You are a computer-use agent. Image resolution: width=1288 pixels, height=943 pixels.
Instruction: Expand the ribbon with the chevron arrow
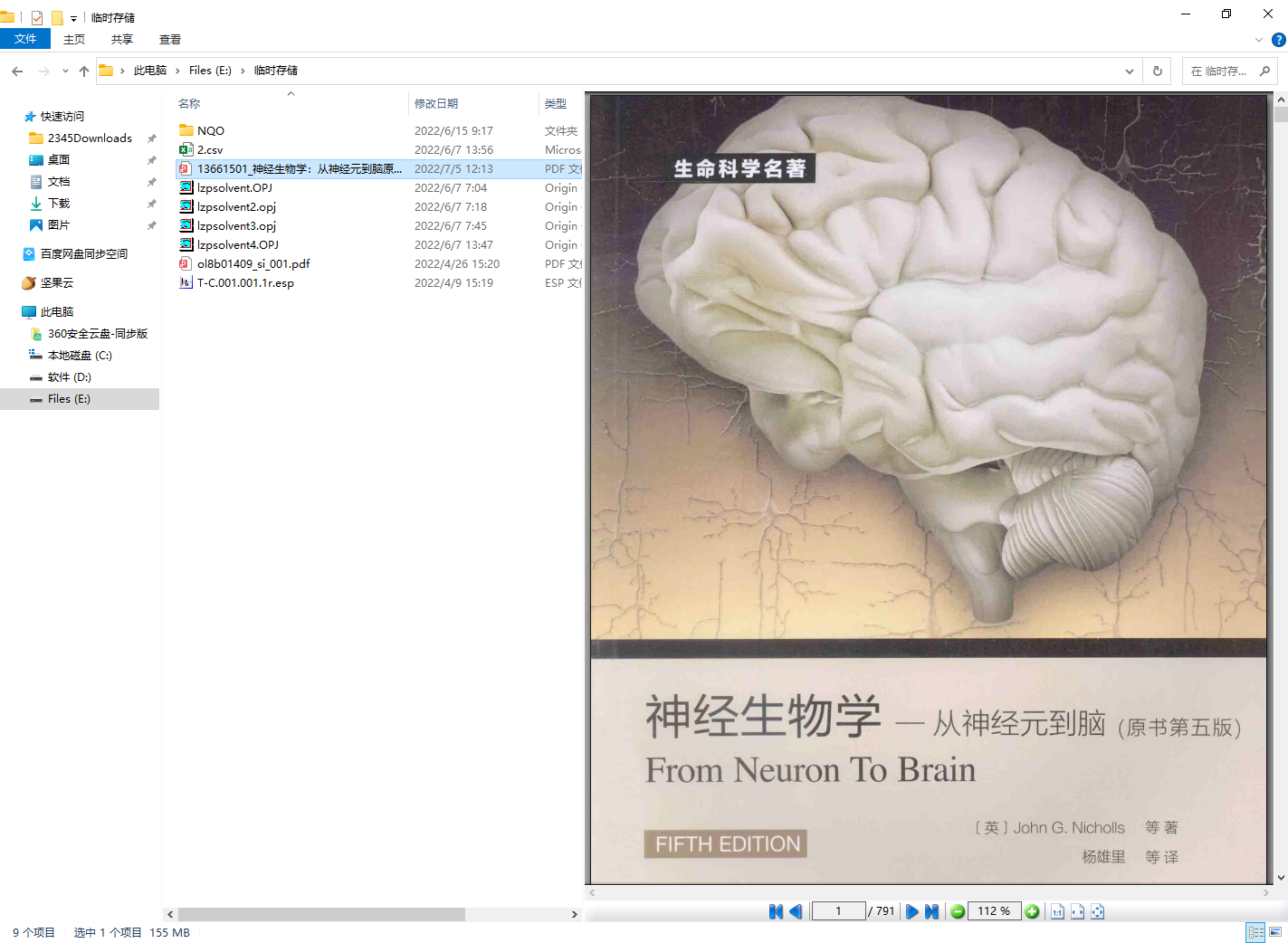pyautogui.click(x=1258, y=40)
